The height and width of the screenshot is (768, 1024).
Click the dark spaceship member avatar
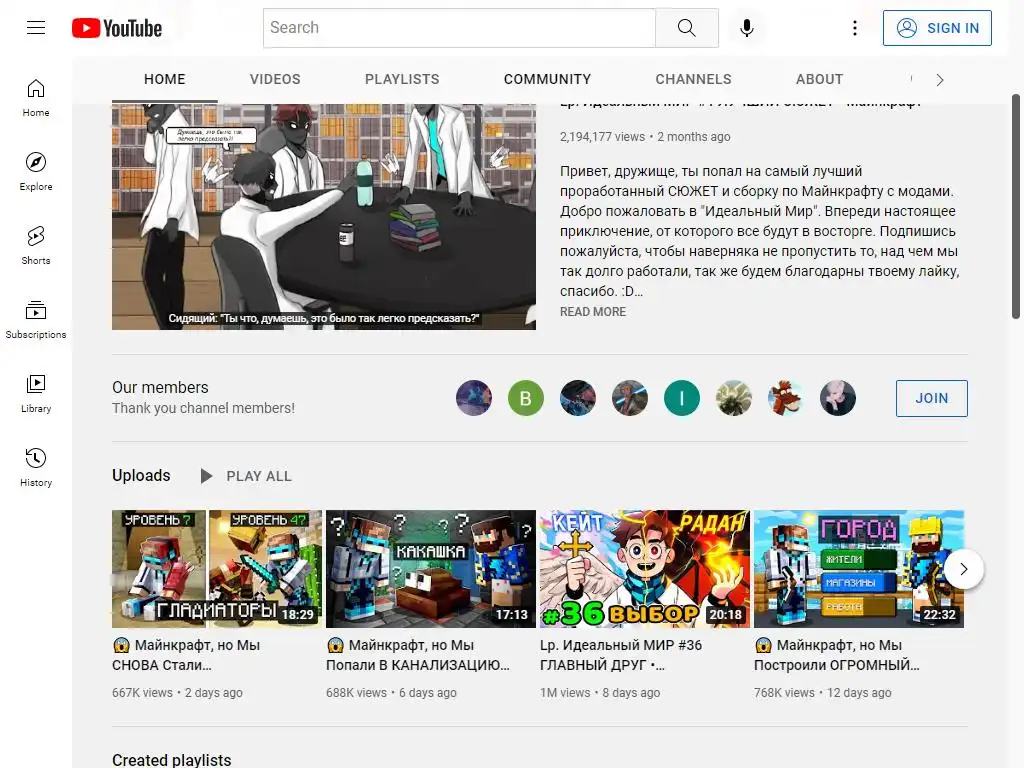[578, 398]
